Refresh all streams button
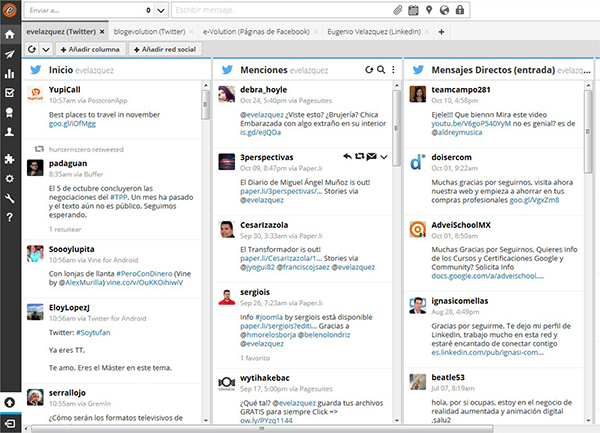The width and height of the screenshot is (600, 433). point(32,49)
